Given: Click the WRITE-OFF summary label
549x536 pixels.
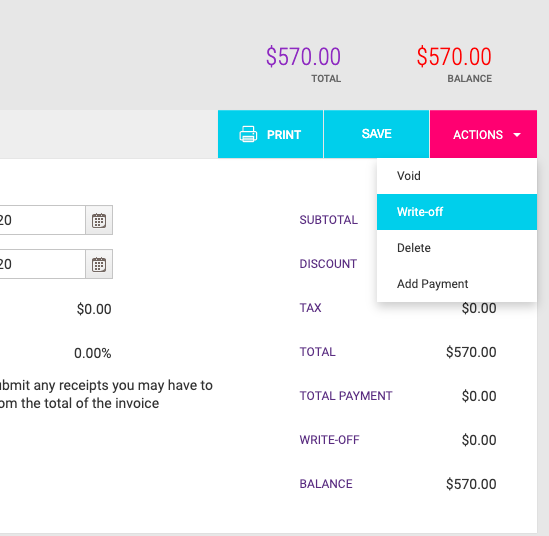Looking at the screenshot, I should click(329, 440).
